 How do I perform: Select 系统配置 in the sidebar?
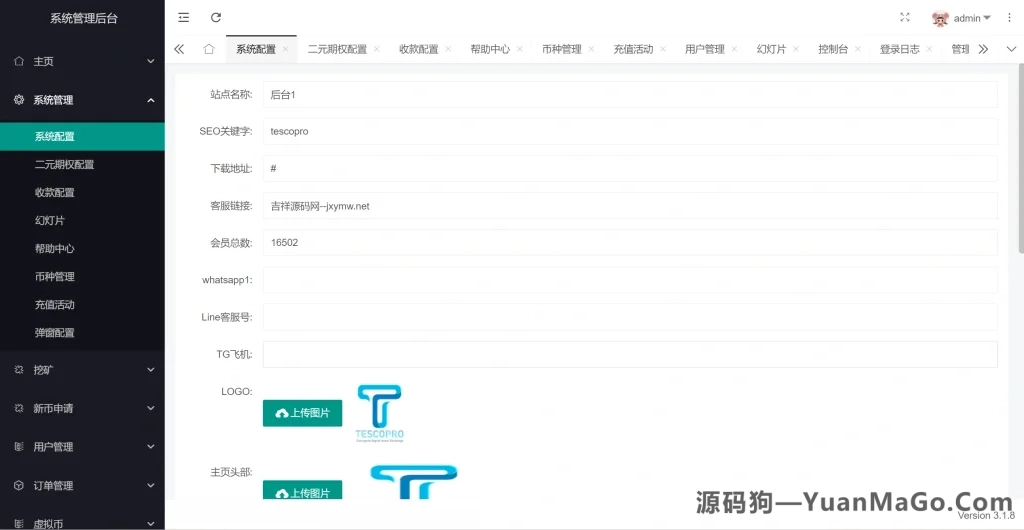point(82,136)
